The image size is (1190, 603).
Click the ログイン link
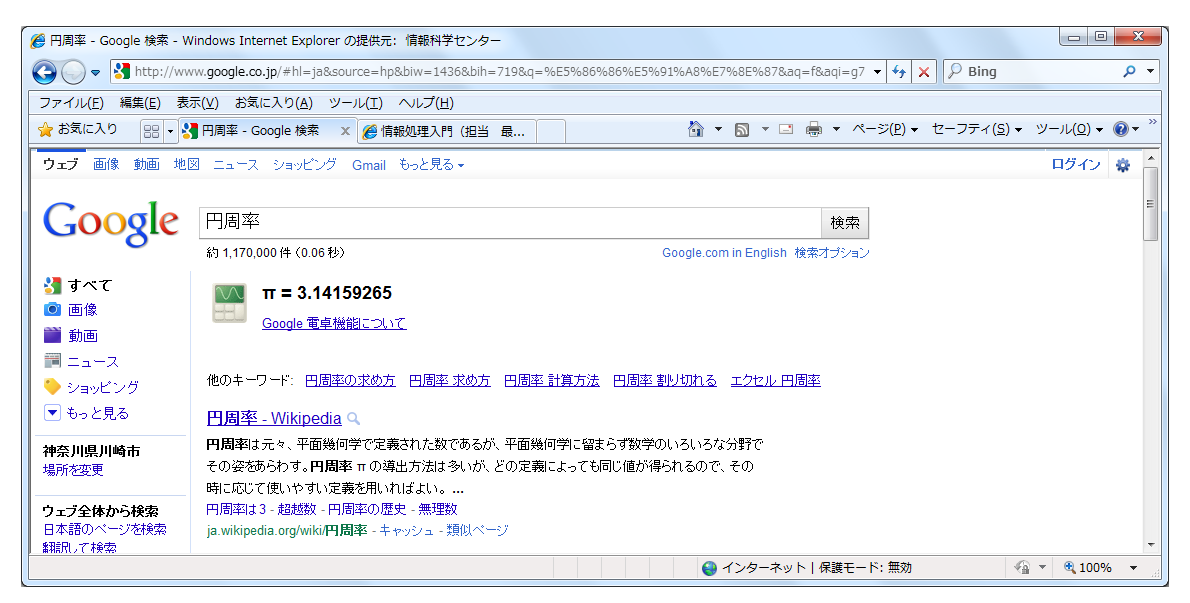(x=1075, y=165)
